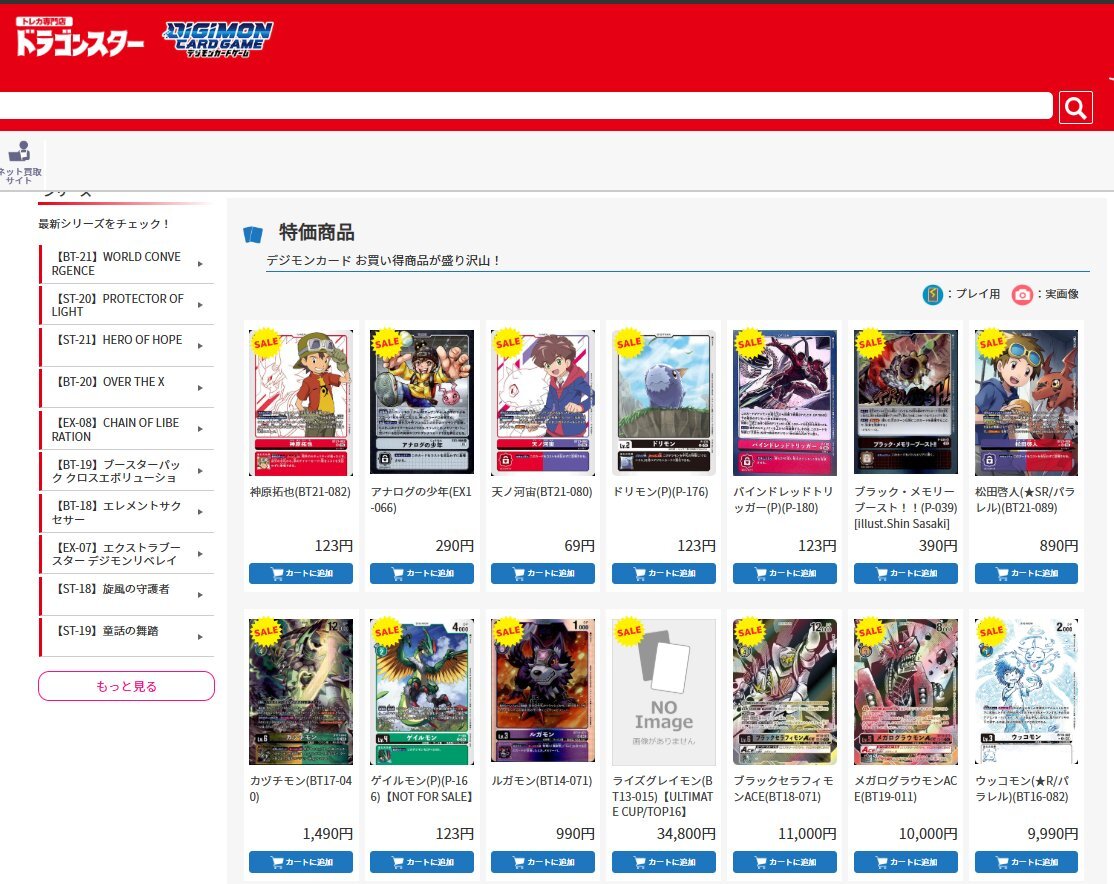Click the blue card icon beside 特価商品
Image resolution: width=1114 pixels, height=884 pixels.
click(253, 233)
